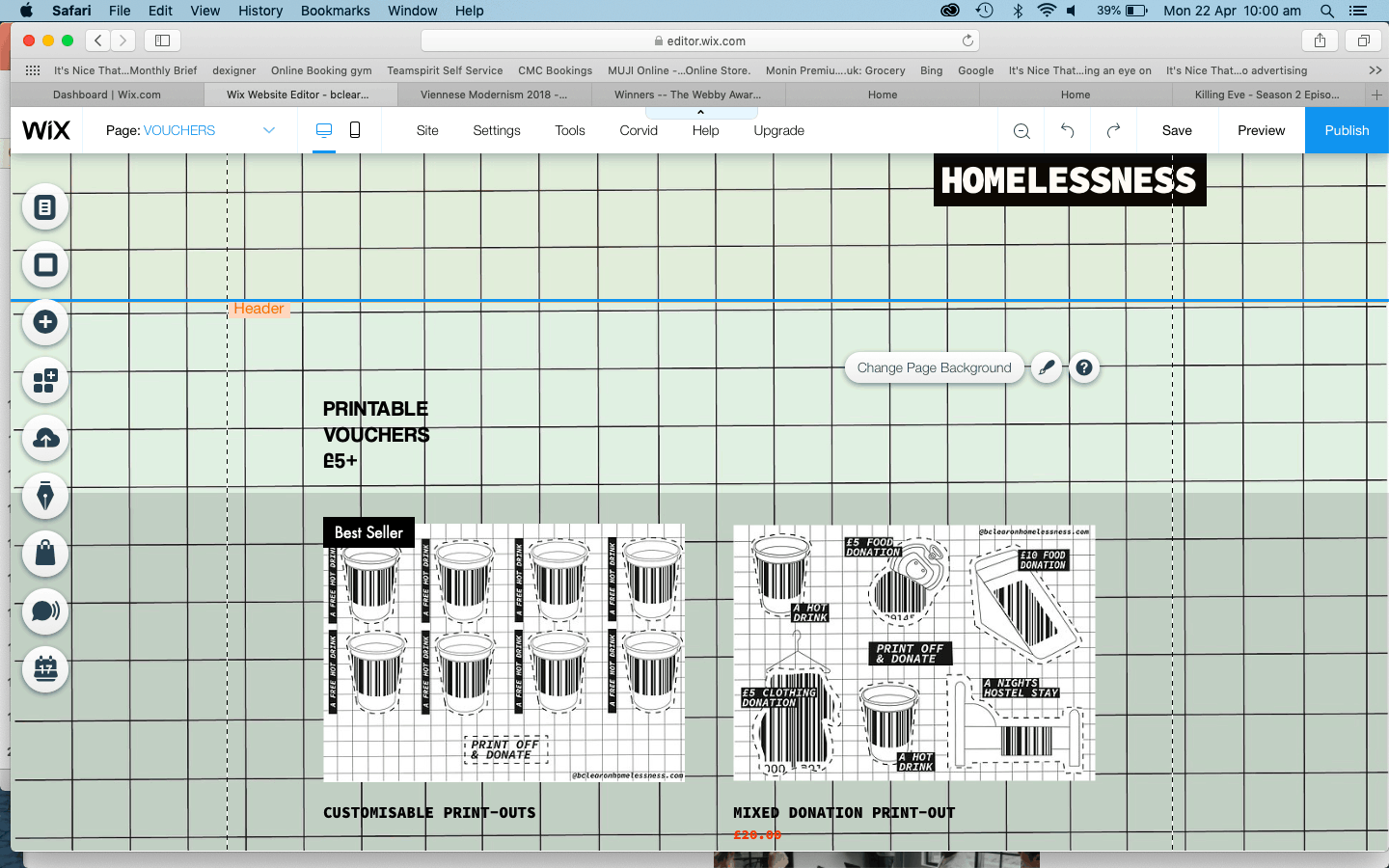Screen dimensions: 1389x868
Task: Open the background help question mark
Action: 1084,367
